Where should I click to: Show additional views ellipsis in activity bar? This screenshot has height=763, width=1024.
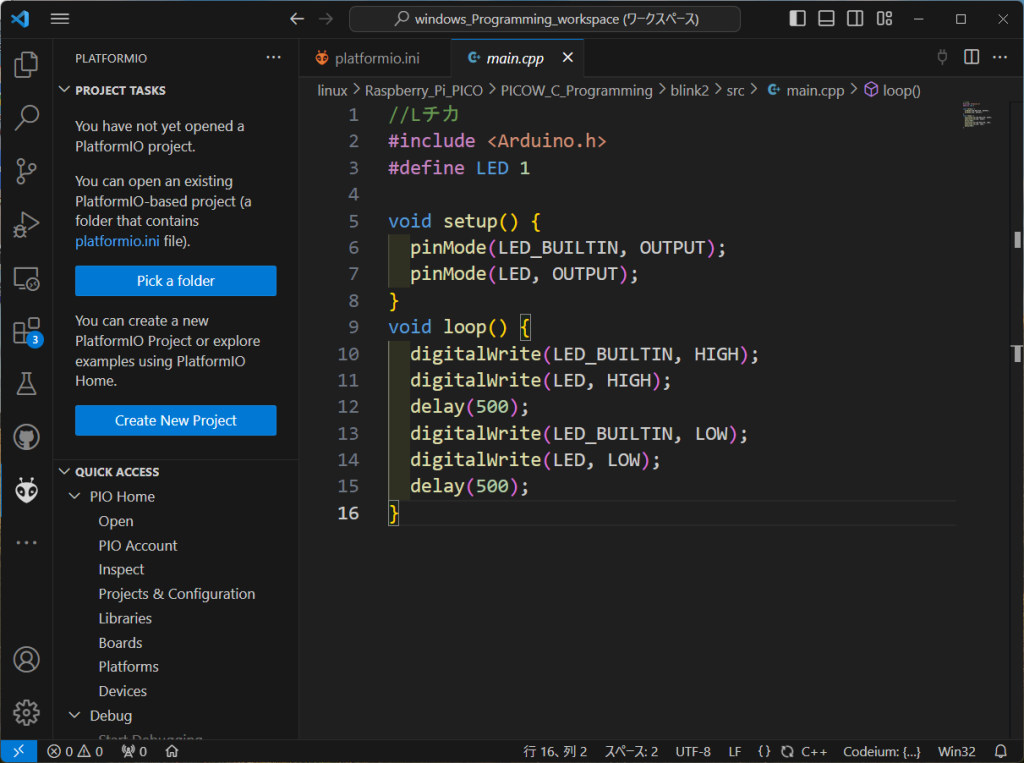point(26,543)
